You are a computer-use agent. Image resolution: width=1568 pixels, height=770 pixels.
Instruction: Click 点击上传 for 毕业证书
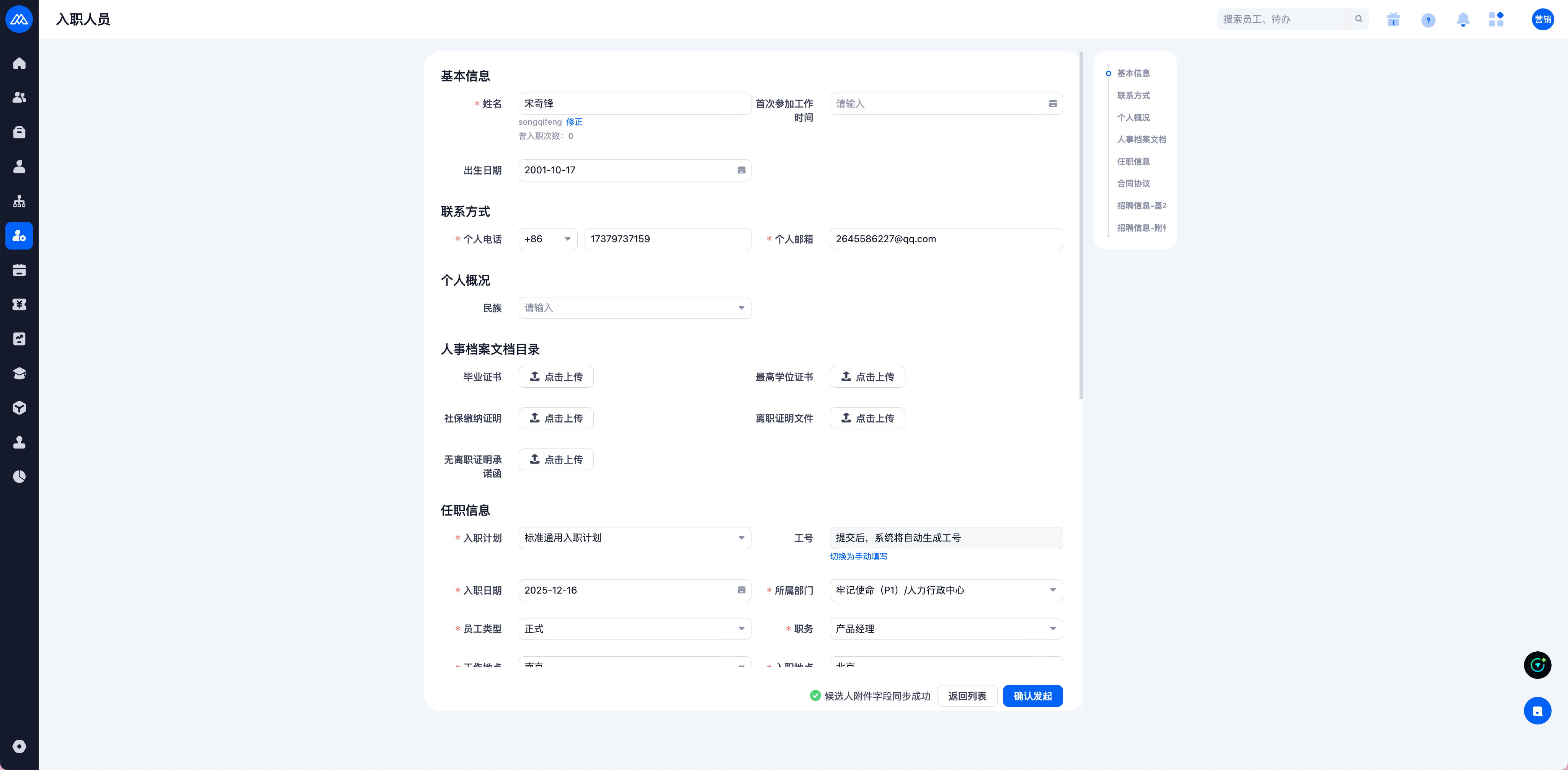click(556, 377)
